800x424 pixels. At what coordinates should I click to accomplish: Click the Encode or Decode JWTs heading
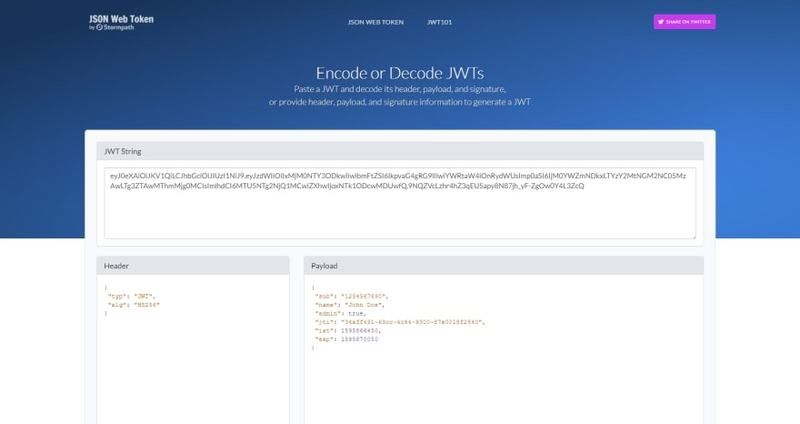pyautogui.click(x=400, y=72)
